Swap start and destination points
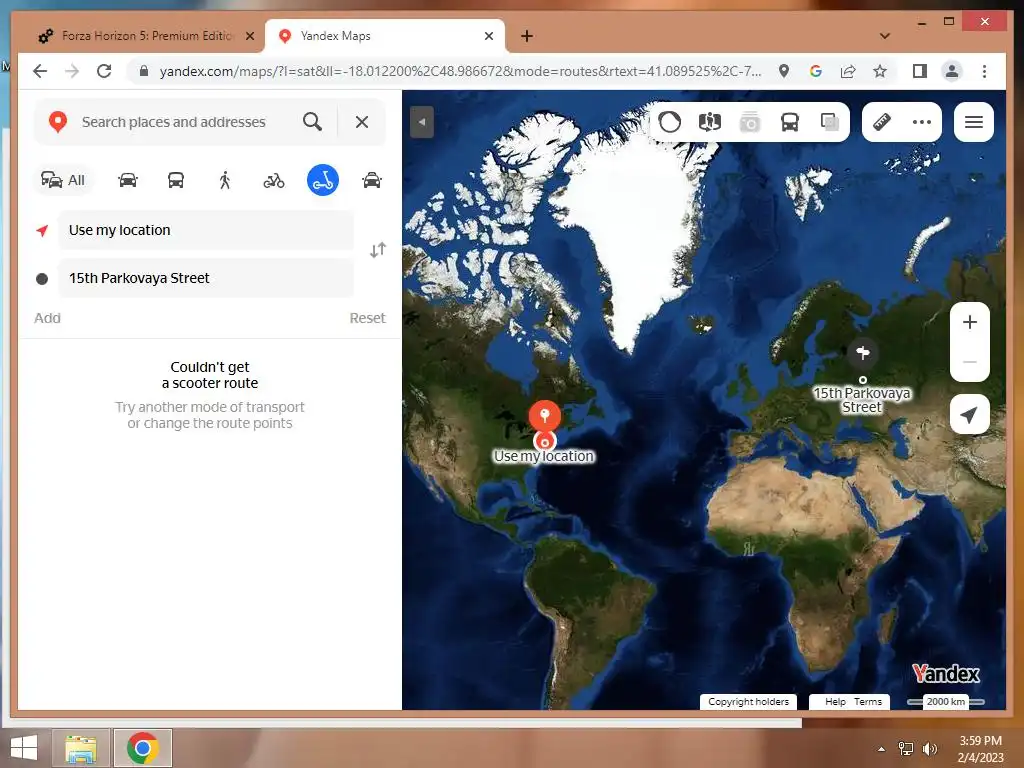This screenshot has height=768, width=1024. coord(378,250)
